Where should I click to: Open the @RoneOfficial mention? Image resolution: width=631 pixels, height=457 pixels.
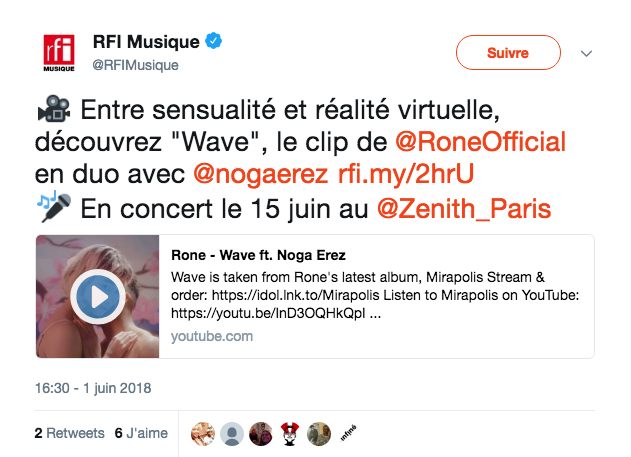[481, 141]
